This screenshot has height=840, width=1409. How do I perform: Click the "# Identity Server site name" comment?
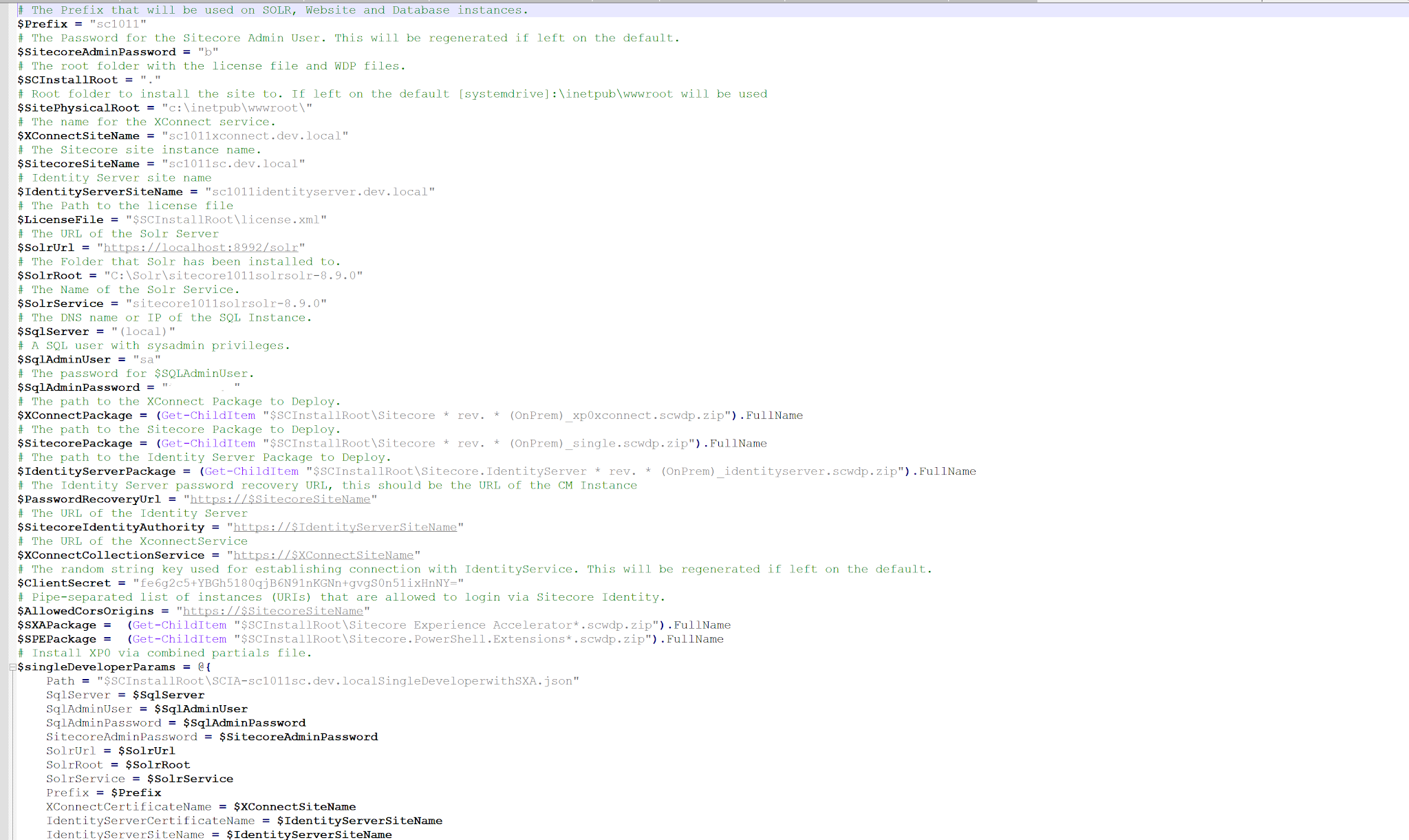pyautogui.click(x=114, y=177)
